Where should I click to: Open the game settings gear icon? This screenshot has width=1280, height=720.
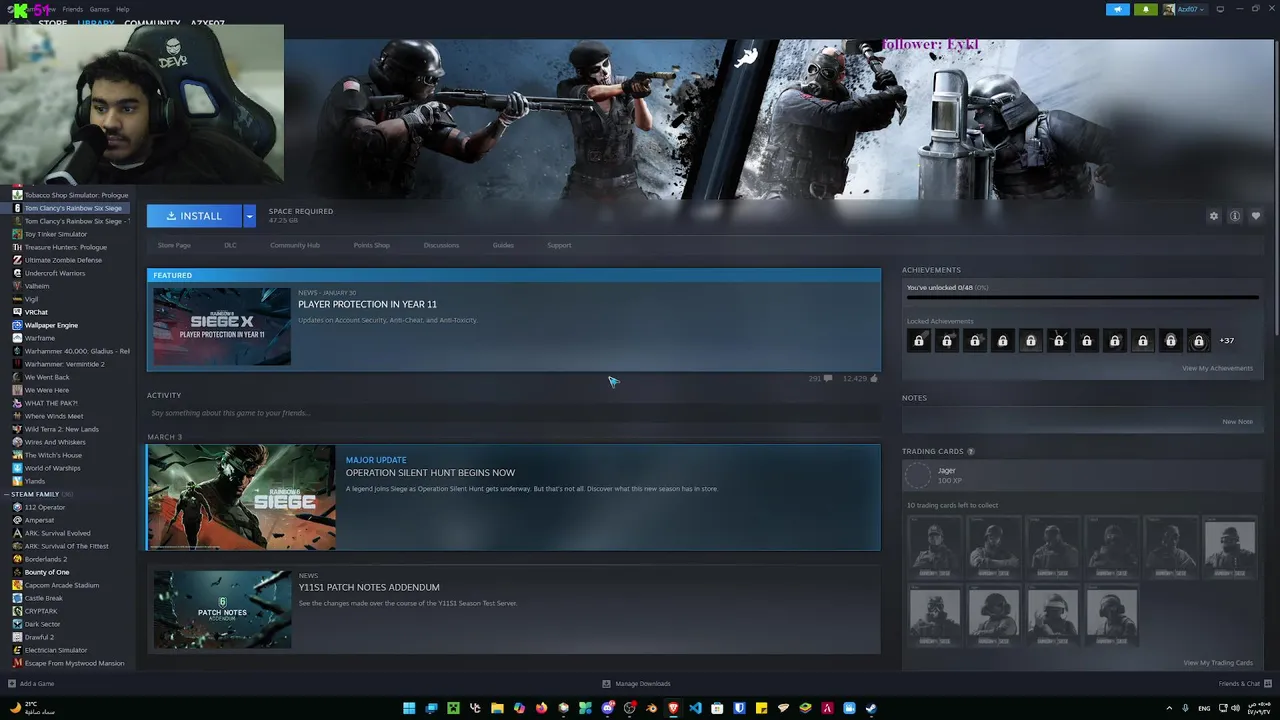coord(1214,216)
